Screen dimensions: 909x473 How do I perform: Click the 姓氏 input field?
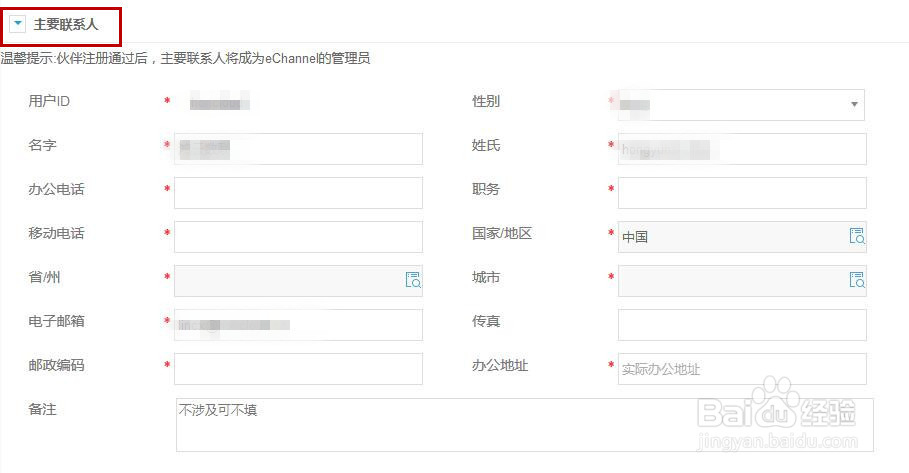[x=742, y=149]
